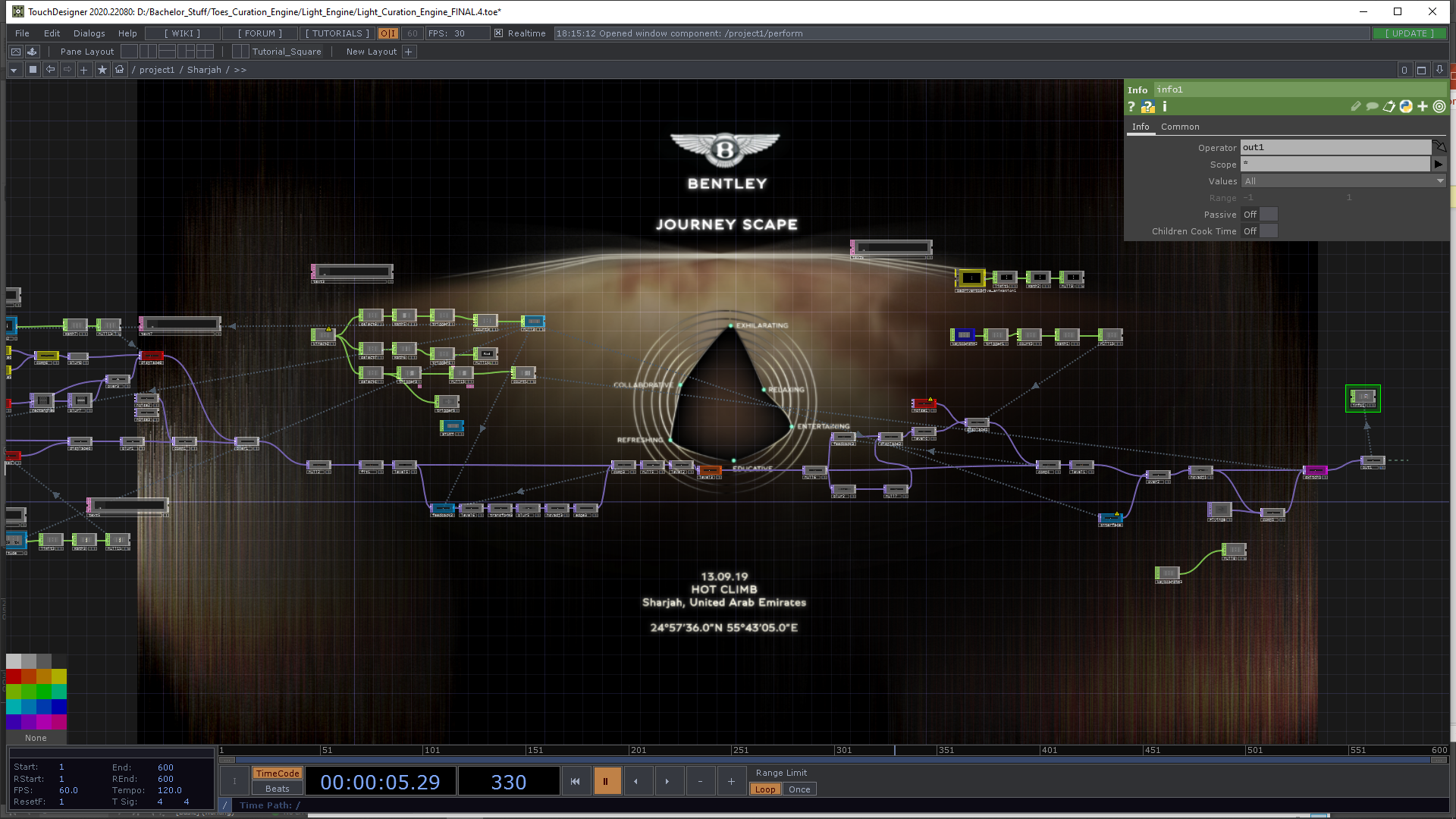Open the File menu
The height and width of the screenshot is (819, 1456).
click(22, 33)
